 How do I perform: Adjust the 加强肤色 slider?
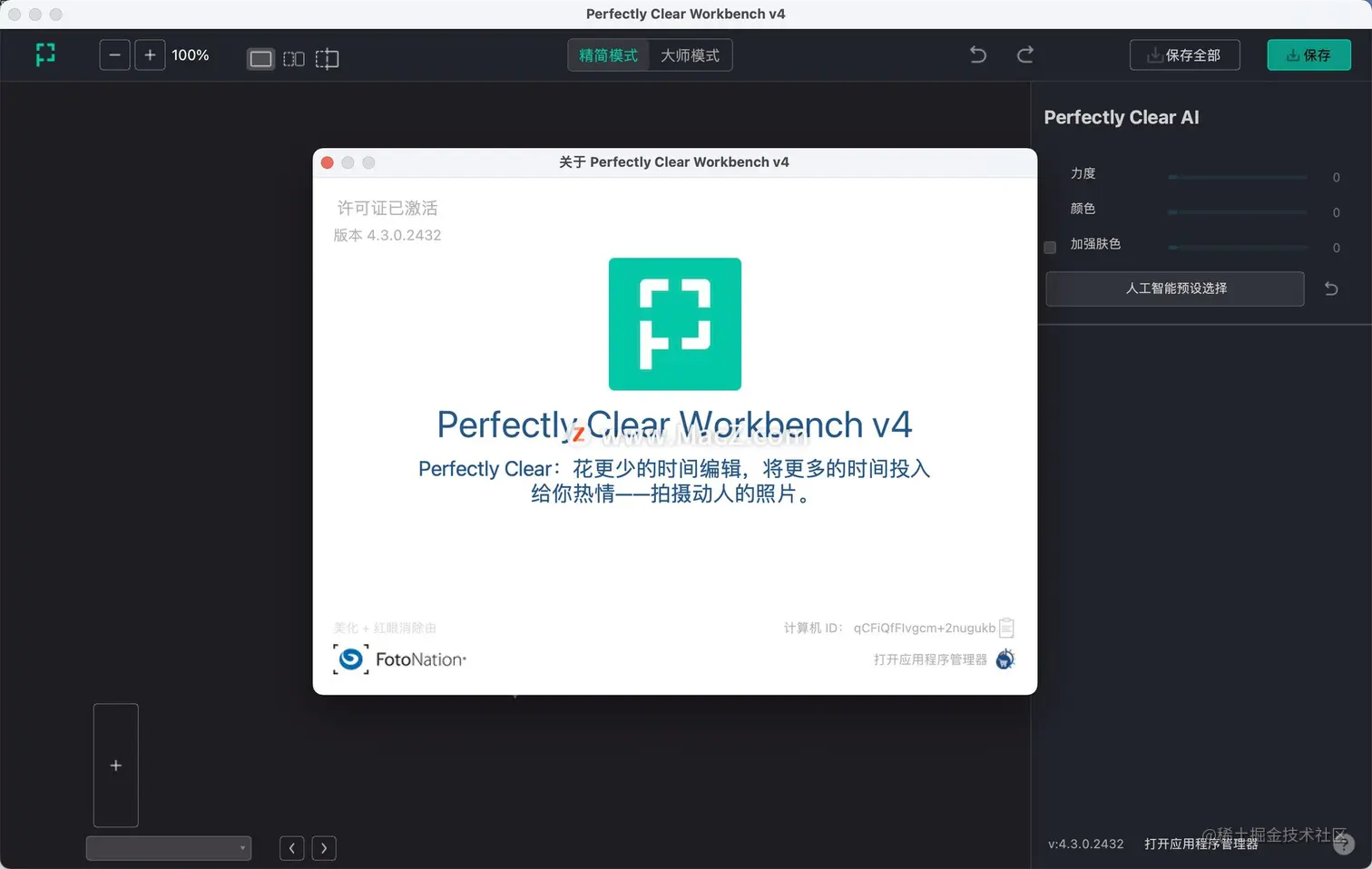pyautogui.click(x=1238, y=248)
